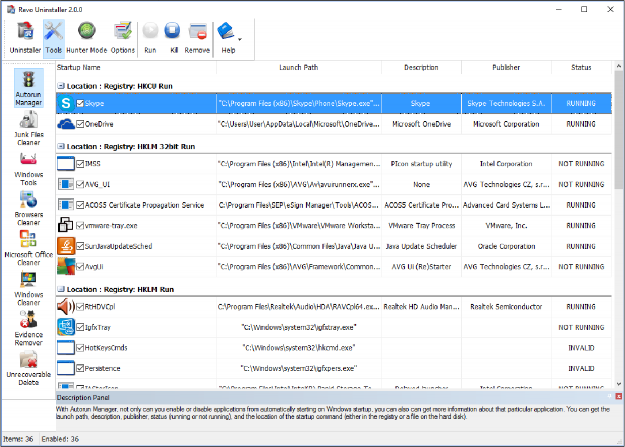Open Browsers Cleaner tool

[28, 208]
